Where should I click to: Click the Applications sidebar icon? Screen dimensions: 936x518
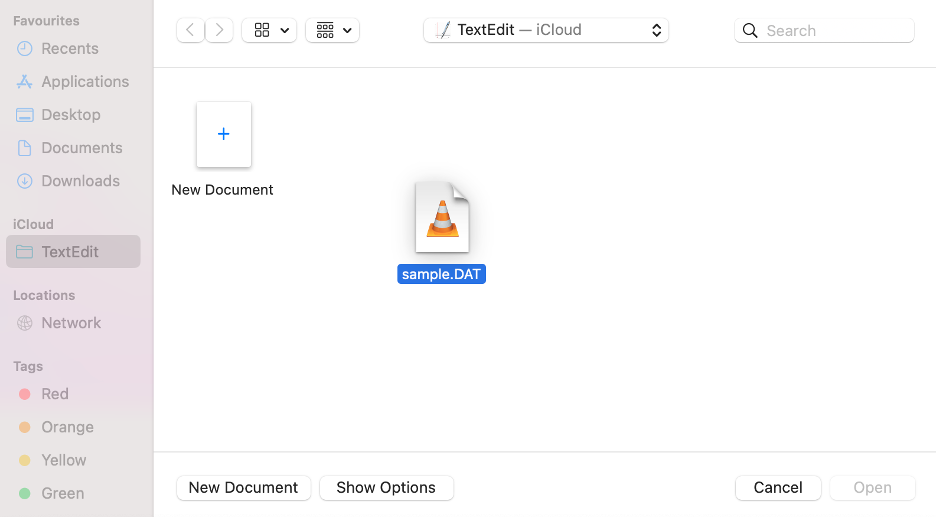click(24, 82)
